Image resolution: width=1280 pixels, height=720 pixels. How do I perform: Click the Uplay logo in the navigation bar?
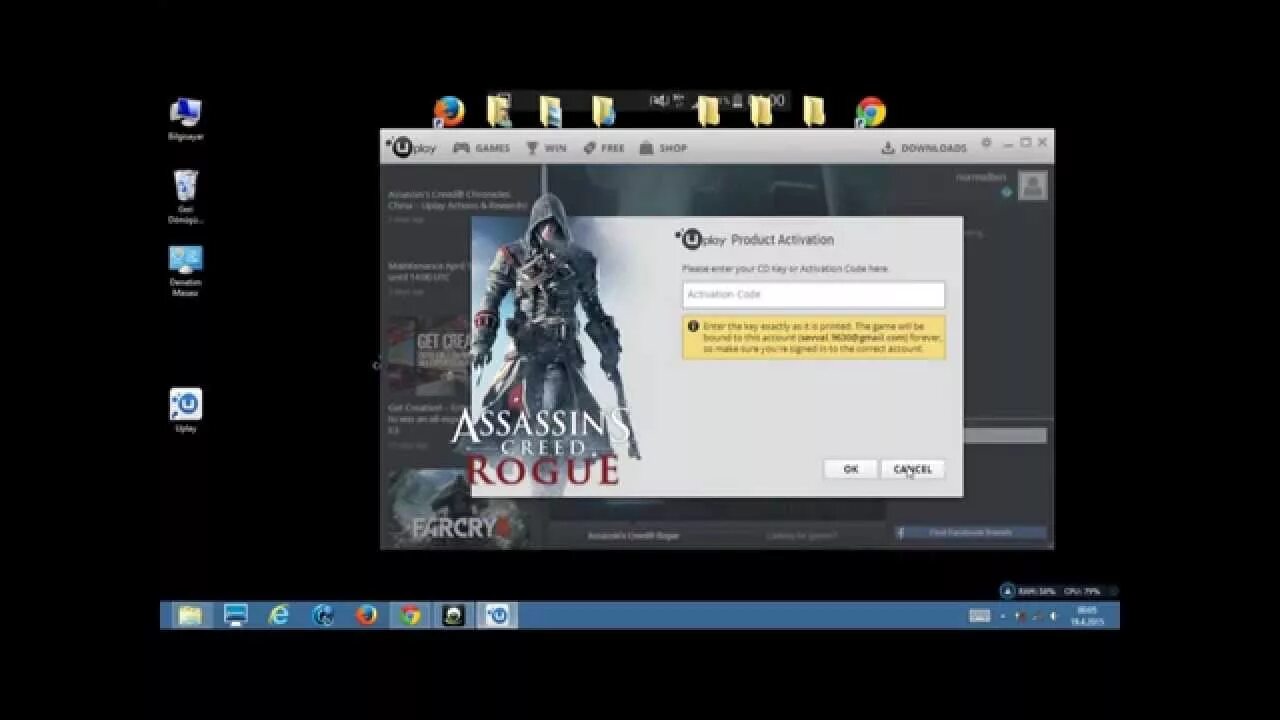(x=412, y=147)
